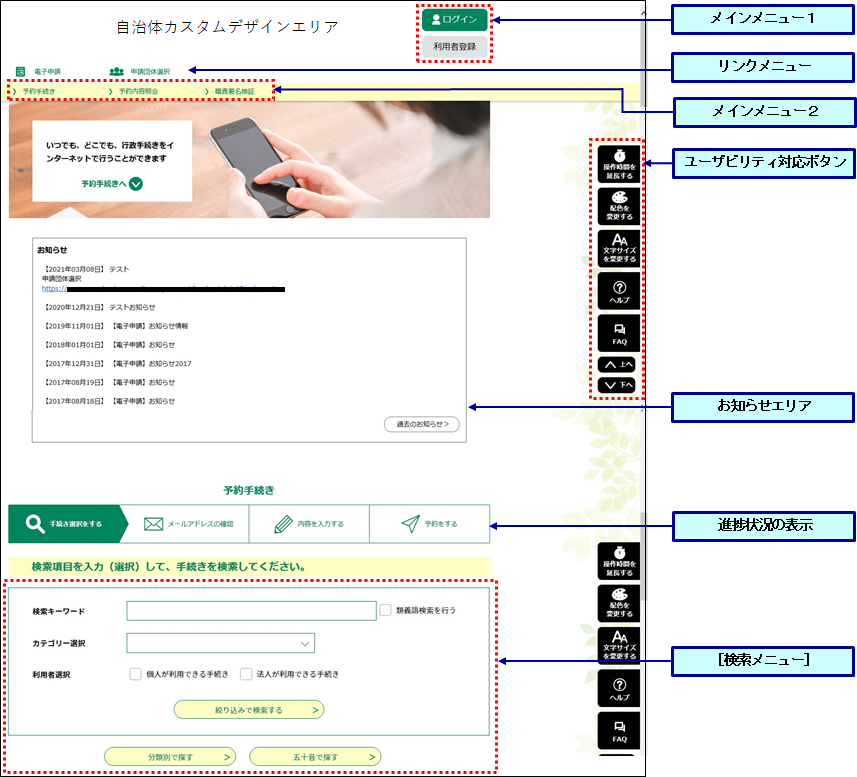This screenshot has width=857, height=777.
Task: Click the 文字サイズを変更する icon
Action: click(617, 247)
